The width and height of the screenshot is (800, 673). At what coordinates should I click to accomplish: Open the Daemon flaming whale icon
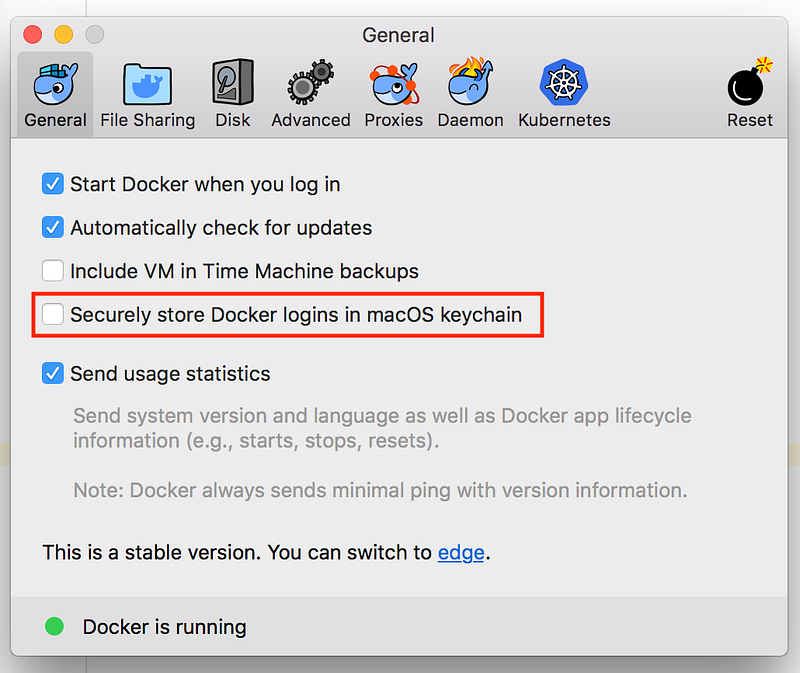(470, 82)
